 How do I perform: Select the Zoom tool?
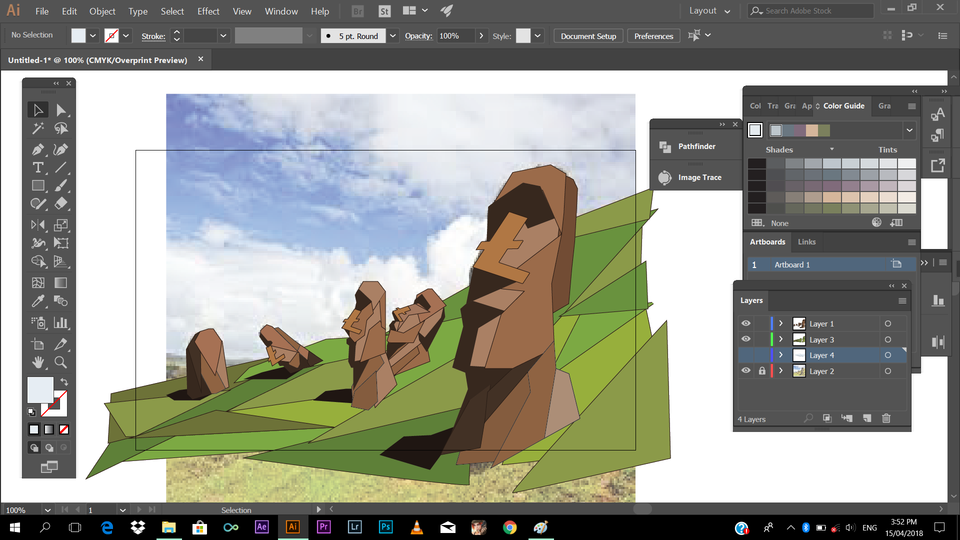point(61,362)
